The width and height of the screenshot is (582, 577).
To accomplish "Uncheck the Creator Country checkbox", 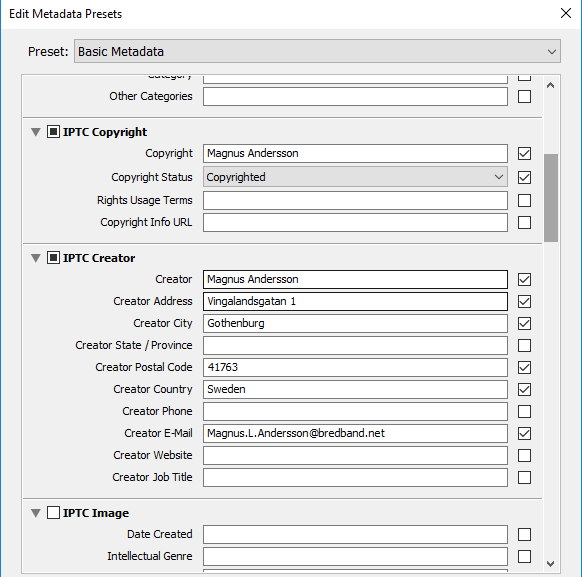I will coord(524,390).
